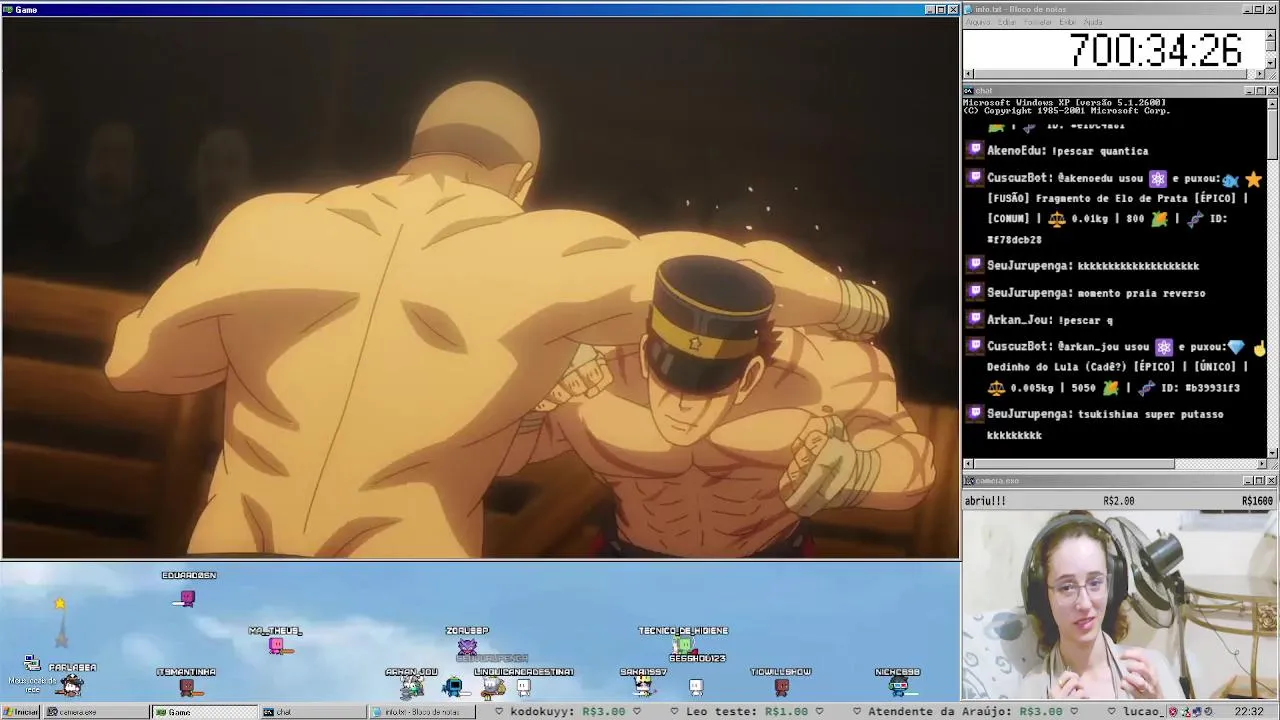The image size is (1280, 720).
Task: Click the Meus locais de rede desktop icon
Action: [x=32, y=673]
